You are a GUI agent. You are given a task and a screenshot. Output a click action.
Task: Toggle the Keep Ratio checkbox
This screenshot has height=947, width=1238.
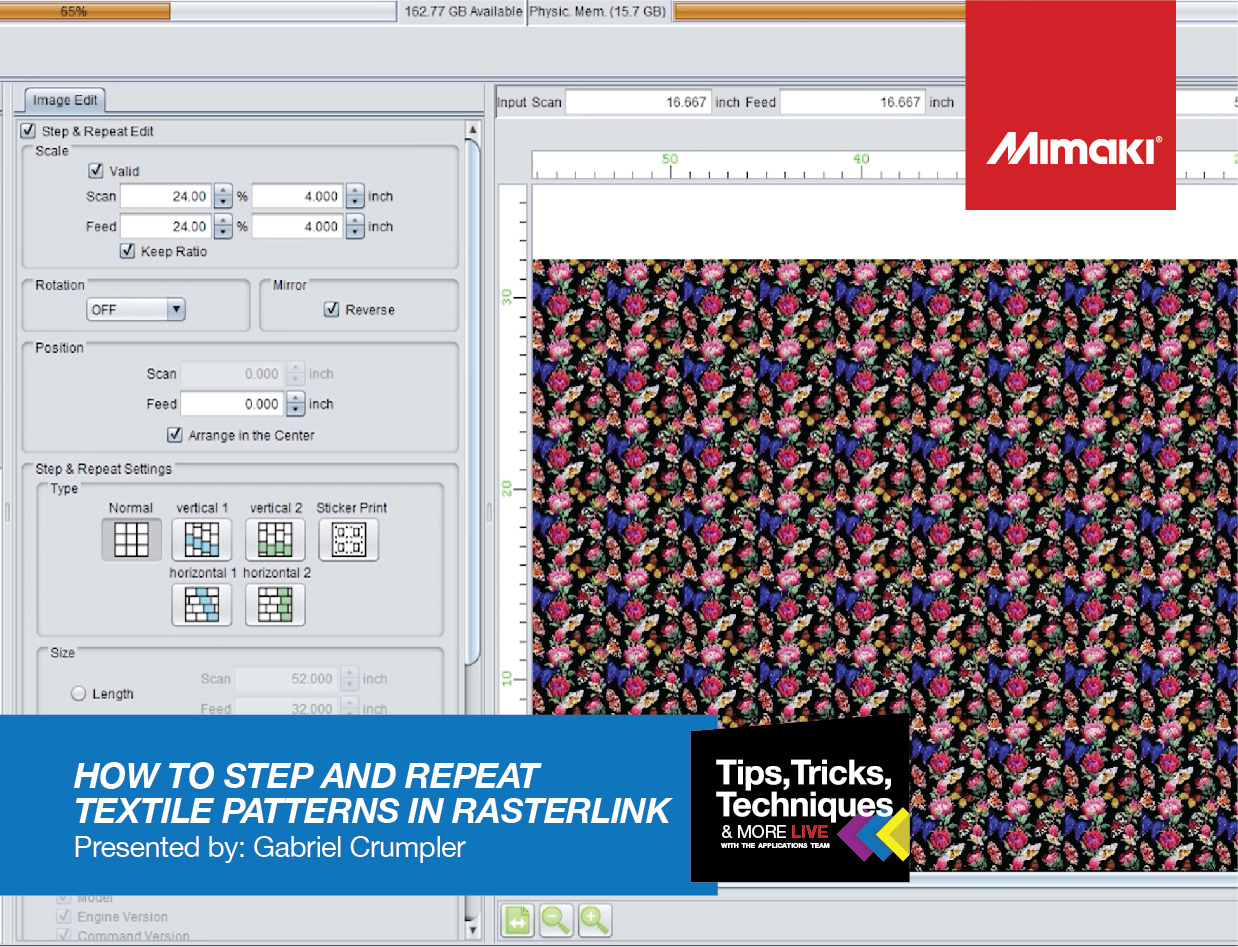tap(127, 251)
